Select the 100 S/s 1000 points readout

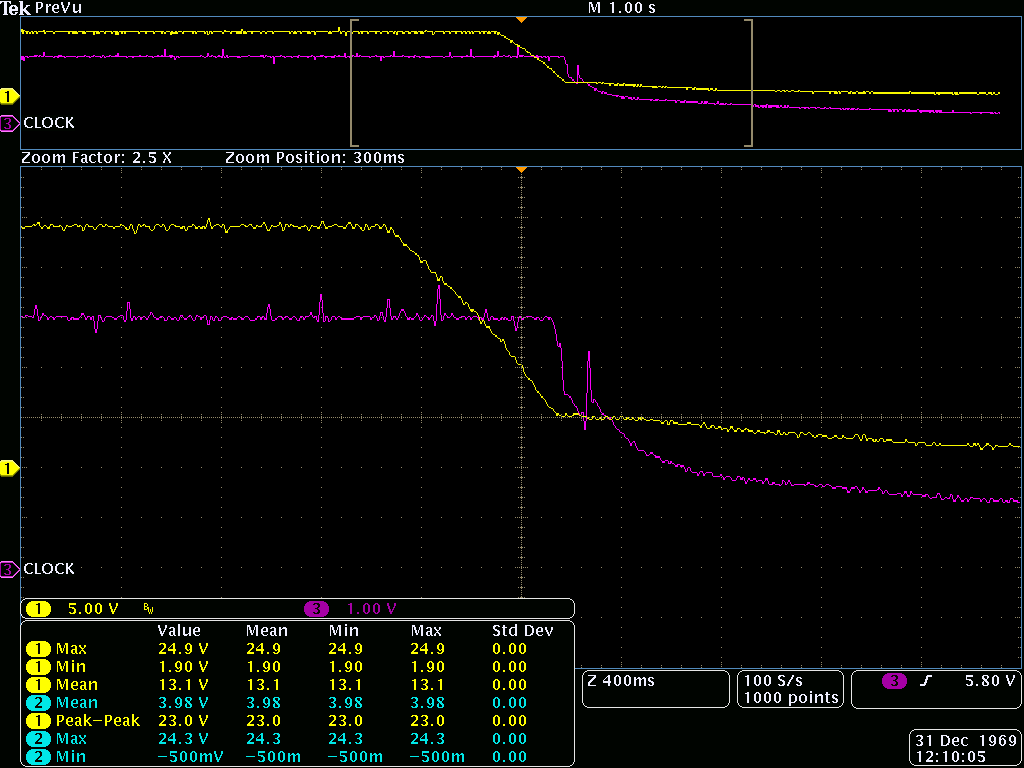tap(790, 689)
